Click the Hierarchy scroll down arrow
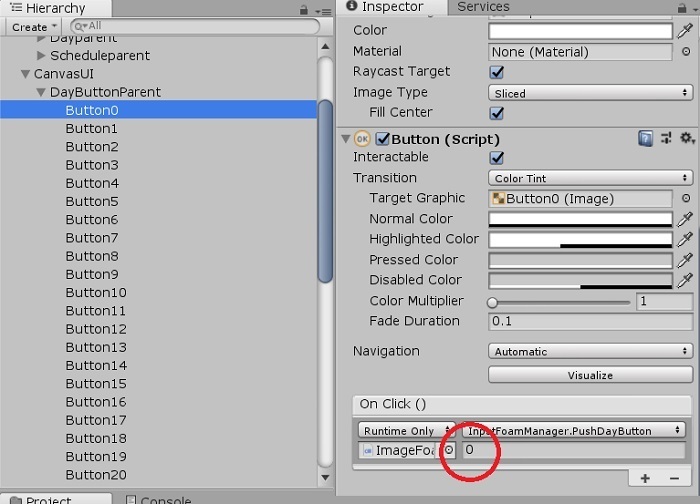Viewport: 700px width, 504px height. 325,477
